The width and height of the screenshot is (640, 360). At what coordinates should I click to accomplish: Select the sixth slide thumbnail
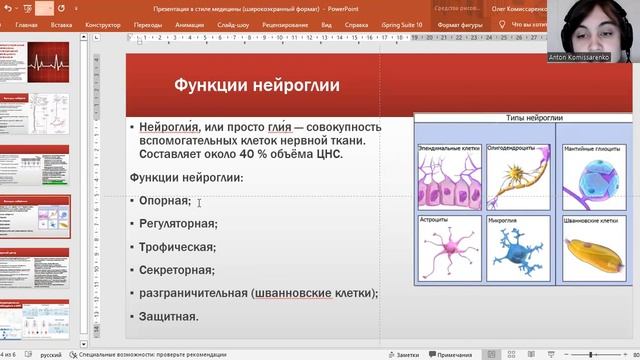tap(35, 320)
